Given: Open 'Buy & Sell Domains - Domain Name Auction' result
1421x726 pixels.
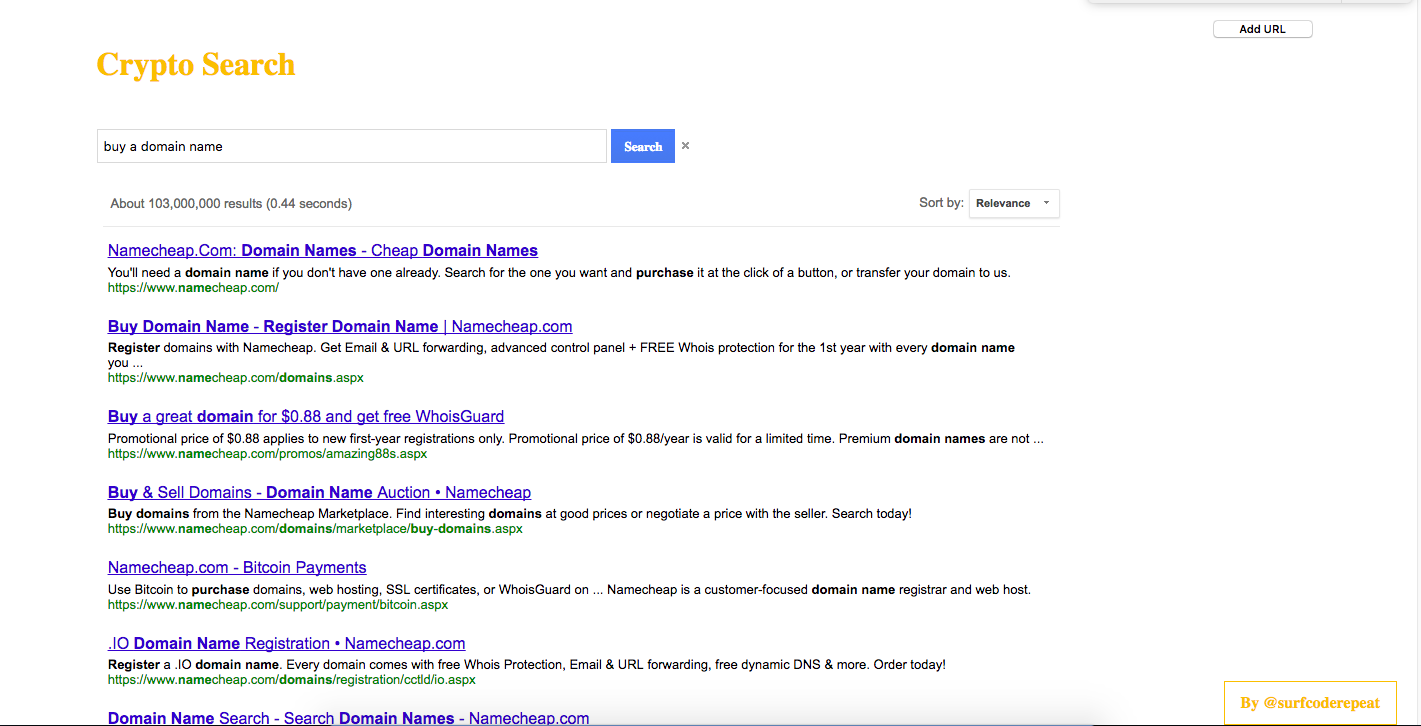Looking at the screenshot, I should point(319,493).
